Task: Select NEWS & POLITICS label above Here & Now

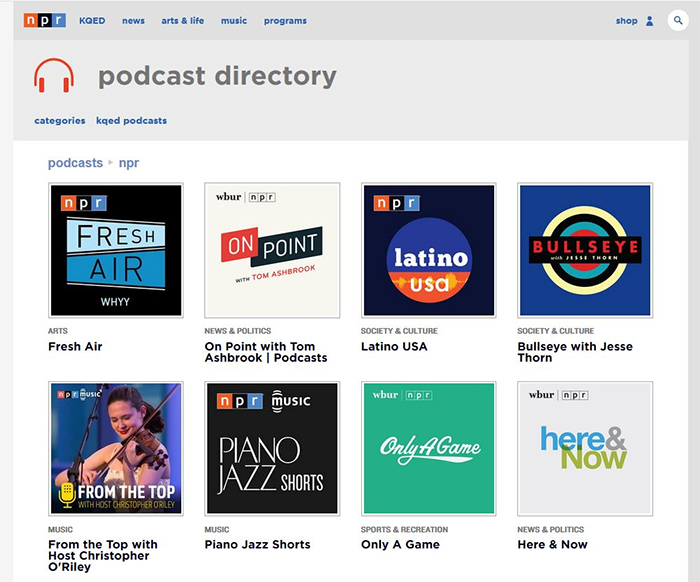Action: click(x=551, y=529)
